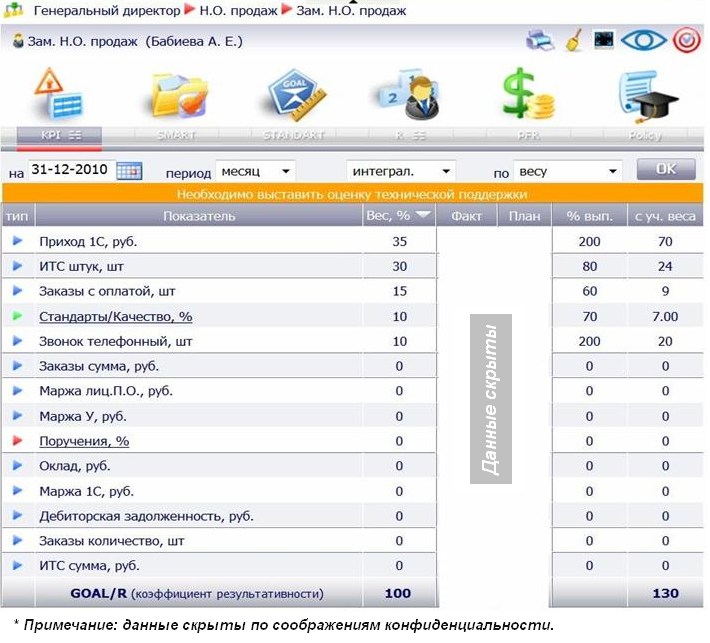Open the Policy graduation cap icon
Screen dimensions: 710x643
tap(648, 97)
